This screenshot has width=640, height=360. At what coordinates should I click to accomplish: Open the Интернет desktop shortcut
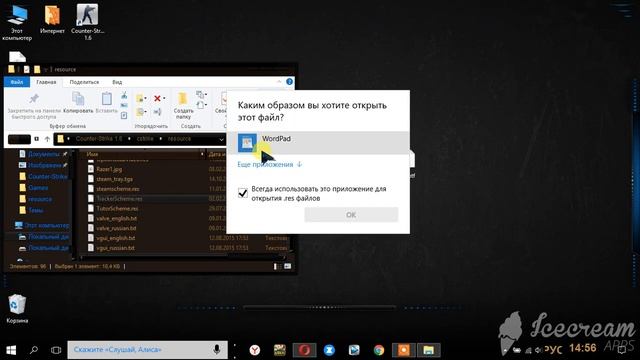52,20
